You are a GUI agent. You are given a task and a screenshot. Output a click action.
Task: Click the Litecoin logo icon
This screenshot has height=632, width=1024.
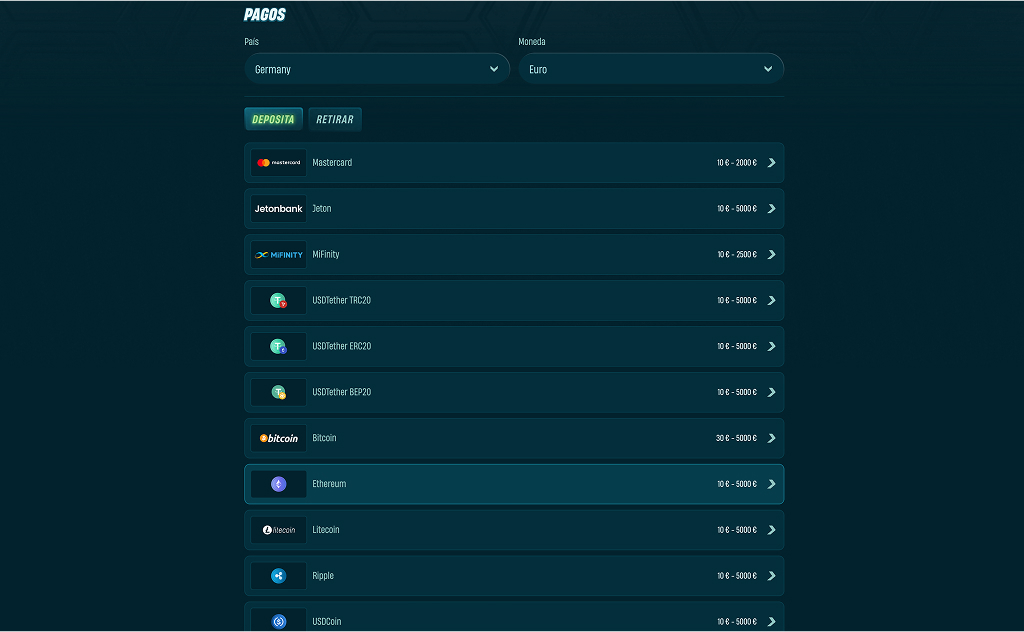(x=279, y=530)
